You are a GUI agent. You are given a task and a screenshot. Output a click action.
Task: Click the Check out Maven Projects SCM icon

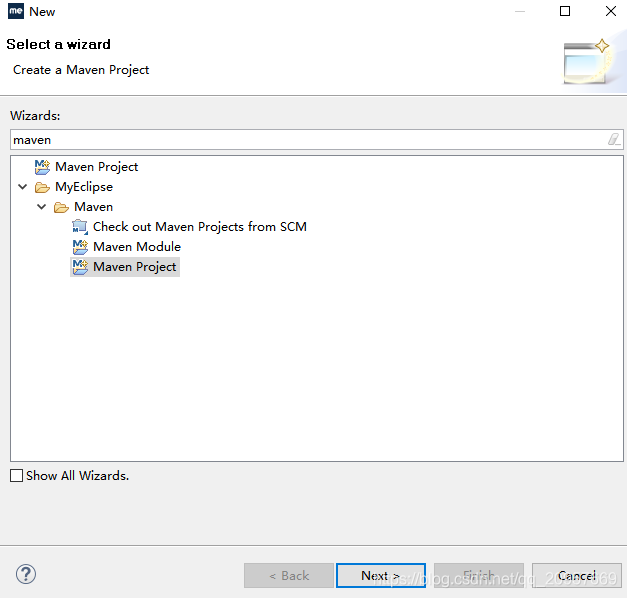[x=80, y=227]
